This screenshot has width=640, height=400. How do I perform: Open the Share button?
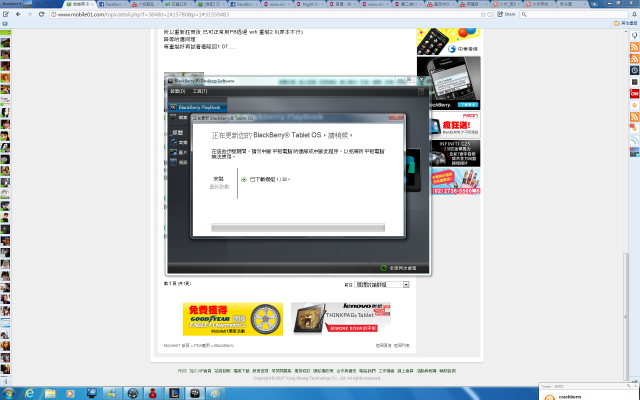coord(506,14)
